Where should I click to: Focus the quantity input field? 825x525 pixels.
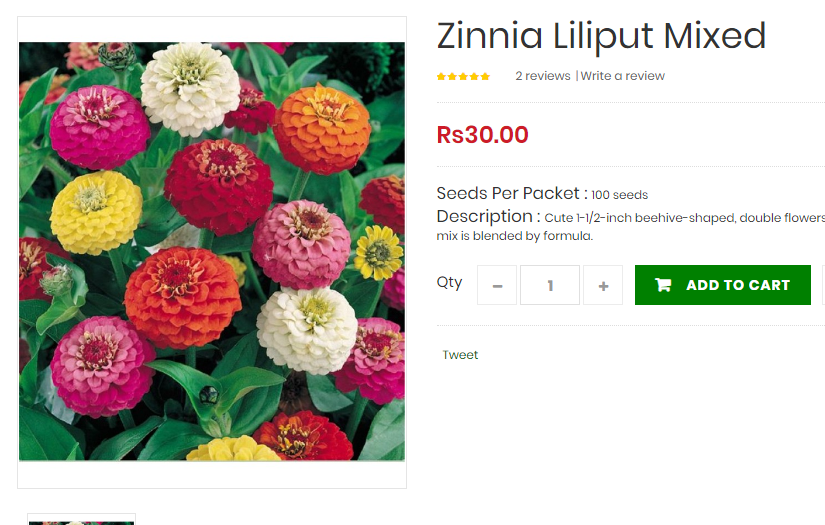pos(550,285)
